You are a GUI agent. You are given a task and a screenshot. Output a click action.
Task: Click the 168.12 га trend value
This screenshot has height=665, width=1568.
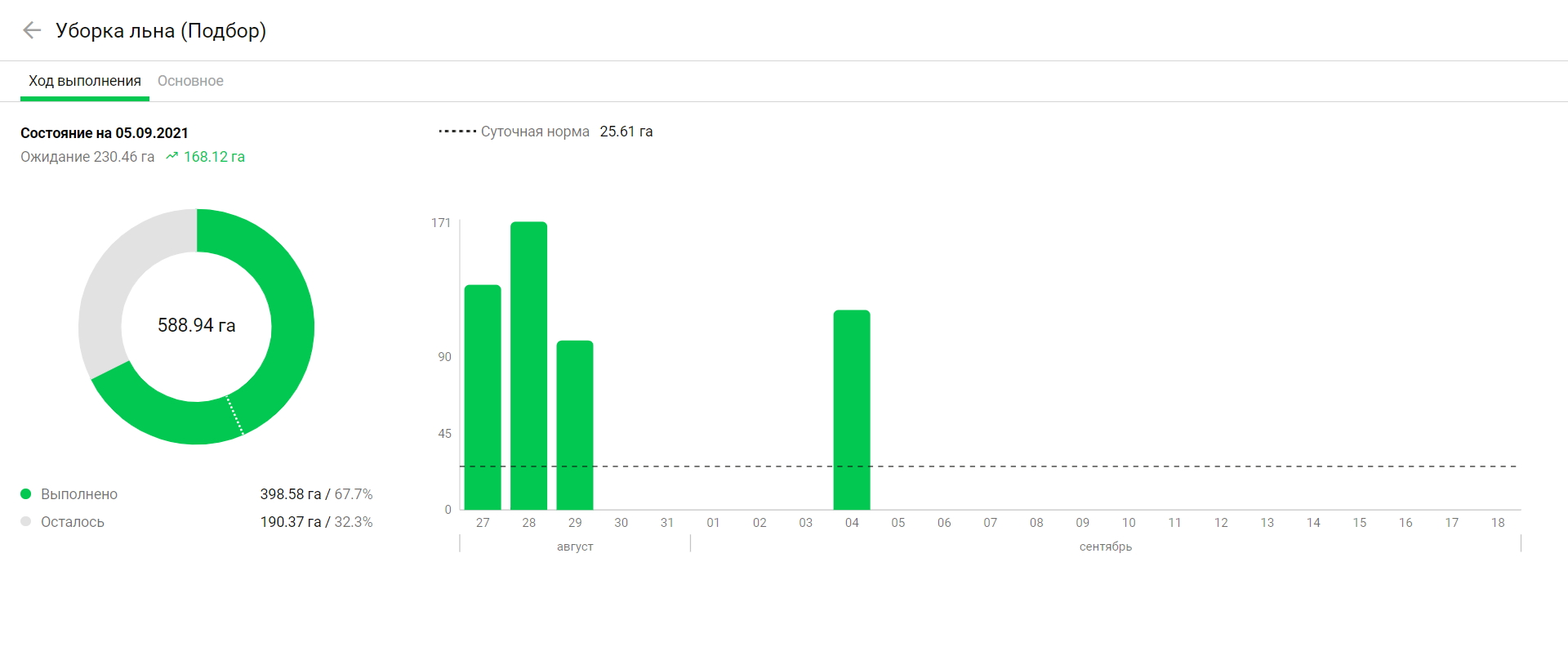pos(214,157)
